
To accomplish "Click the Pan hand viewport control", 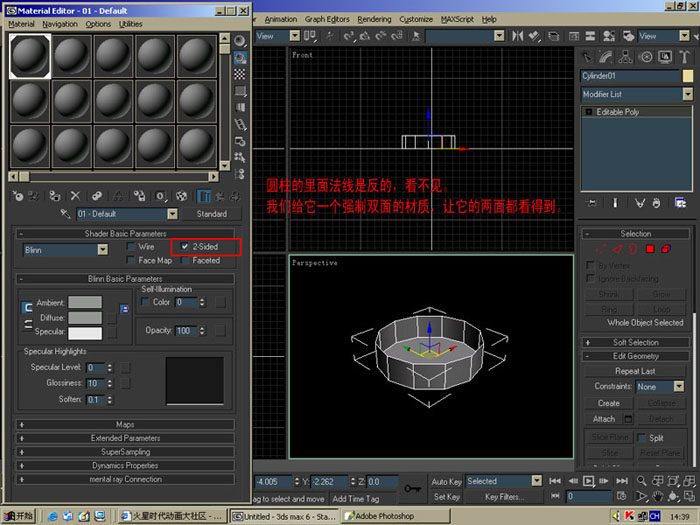I will (x=657, y=496).
